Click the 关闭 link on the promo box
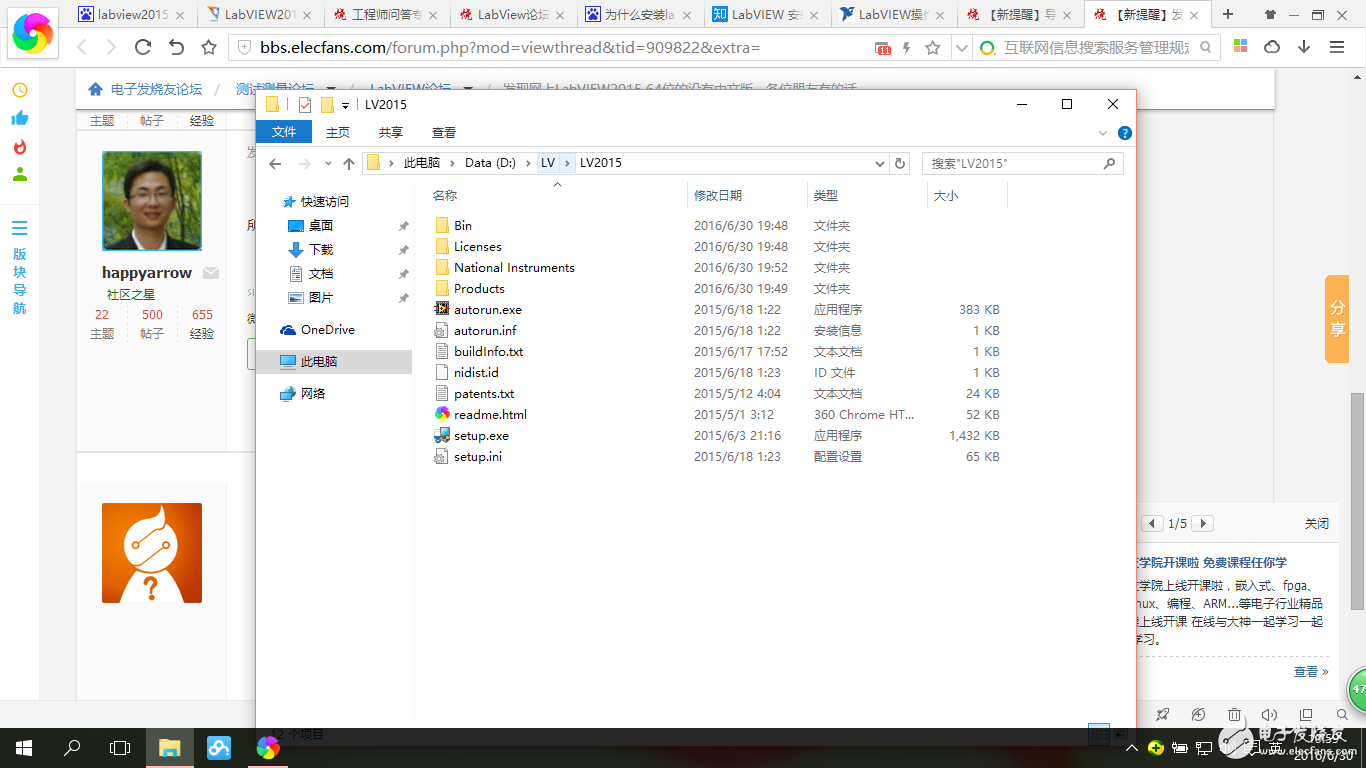The height and width of the screenshot is (768, 1366). tap(1317, 524)
